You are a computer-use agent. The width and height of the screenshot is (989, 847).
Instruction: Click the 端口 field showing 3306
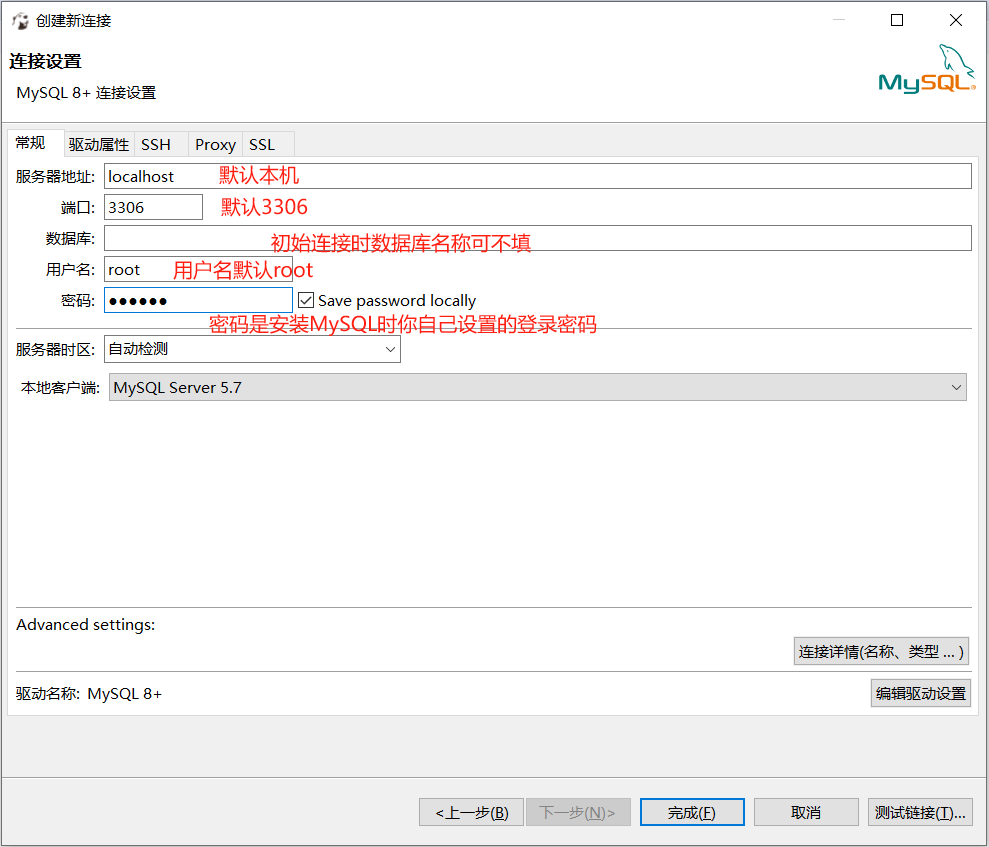[153, 207]
